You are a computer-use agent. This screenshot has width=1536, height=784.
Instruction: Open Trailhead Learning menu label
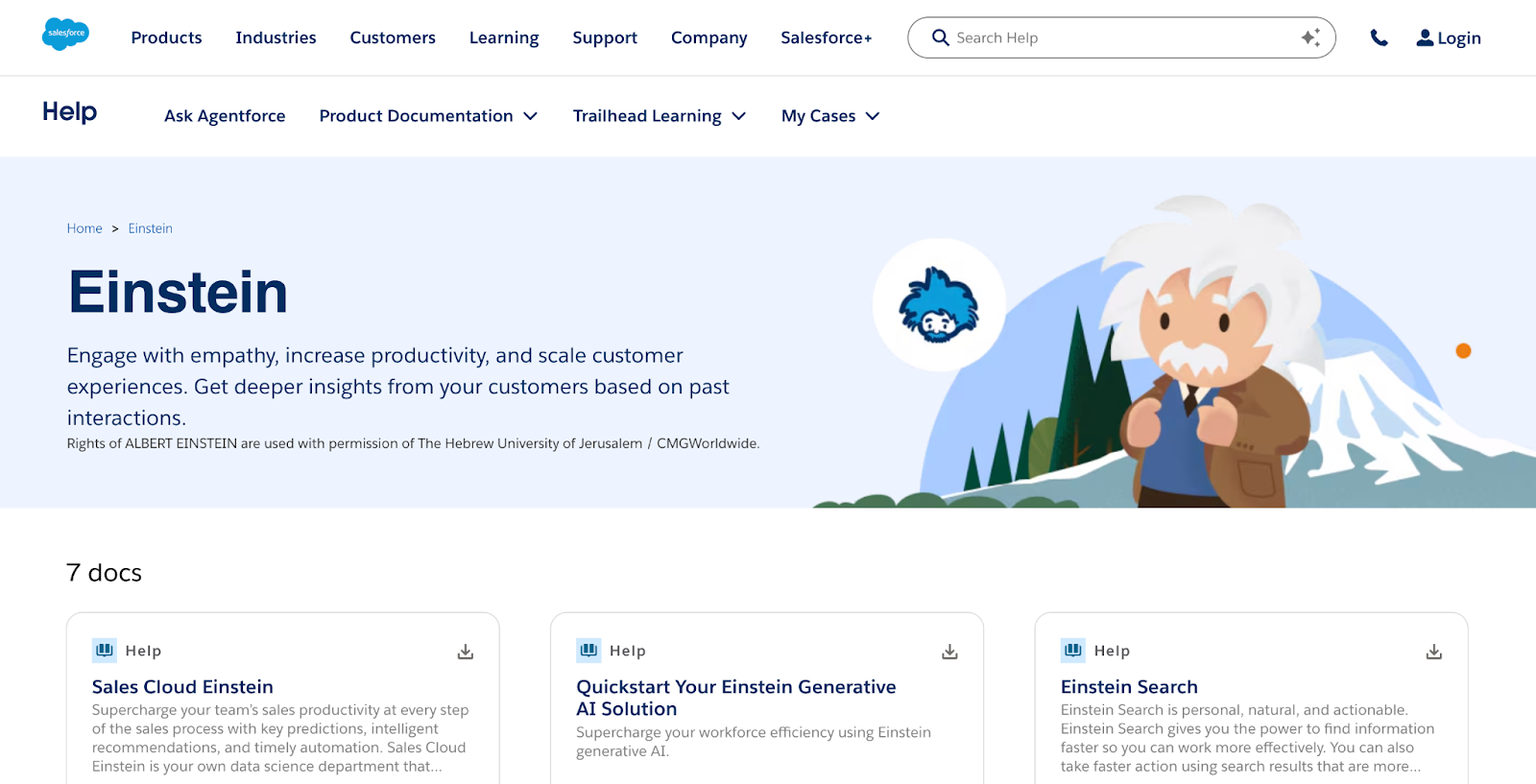pos(647,116)
